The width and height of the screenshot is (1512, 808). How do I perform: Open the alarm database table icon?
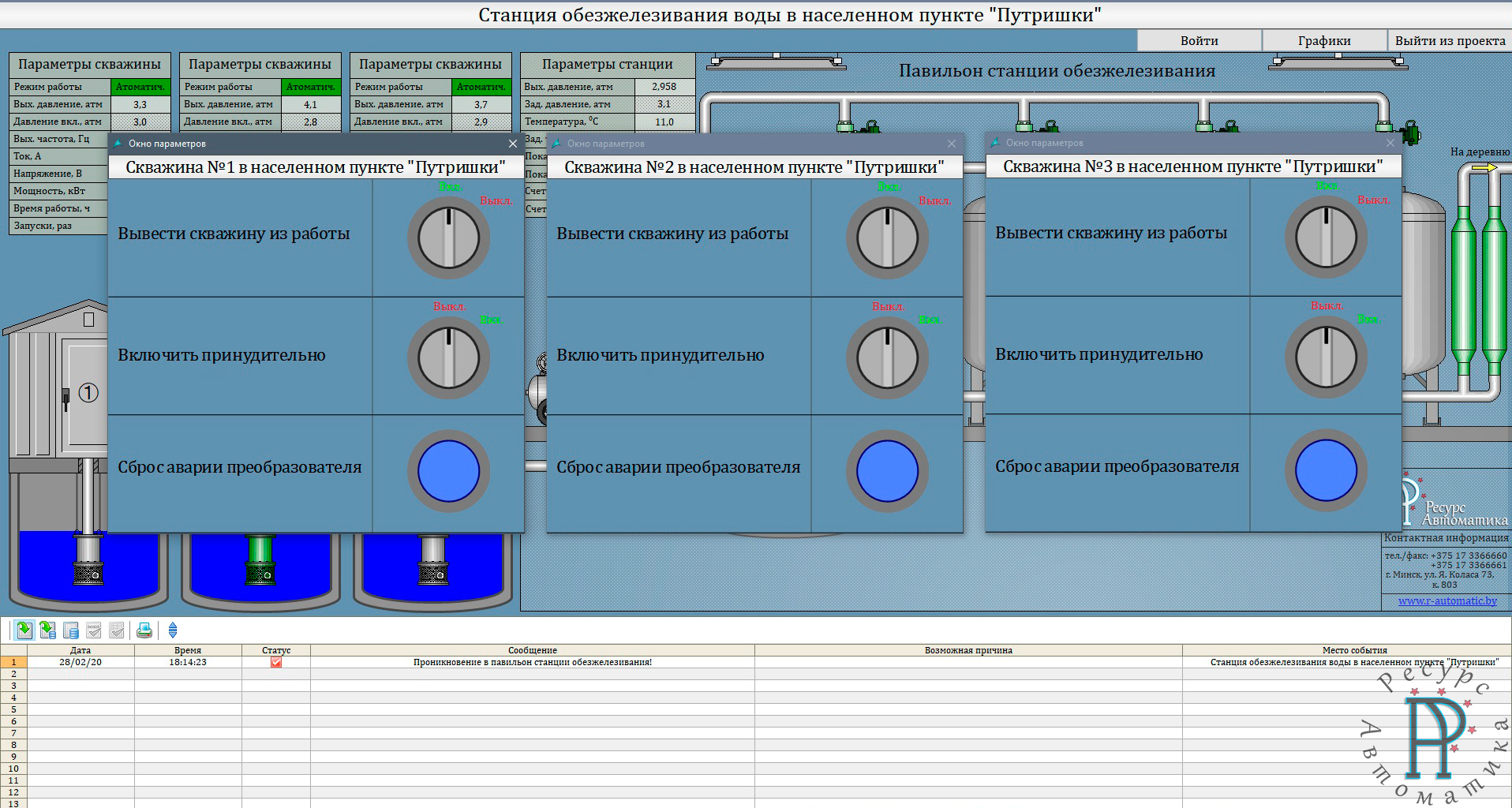click(71, 630)
